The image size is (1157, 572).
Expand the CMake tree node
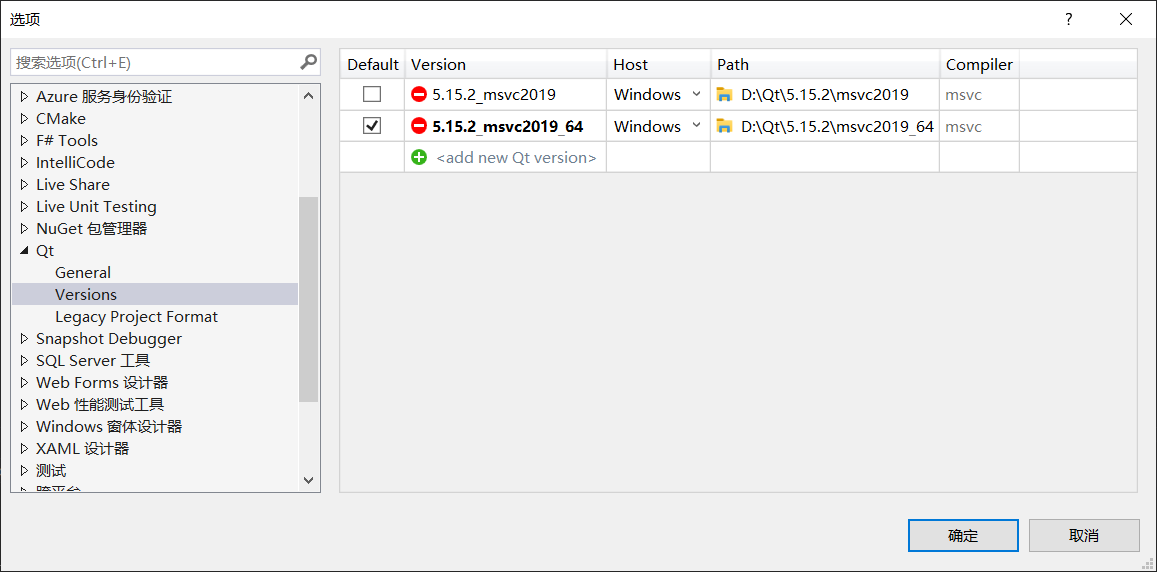coord(24,119)
